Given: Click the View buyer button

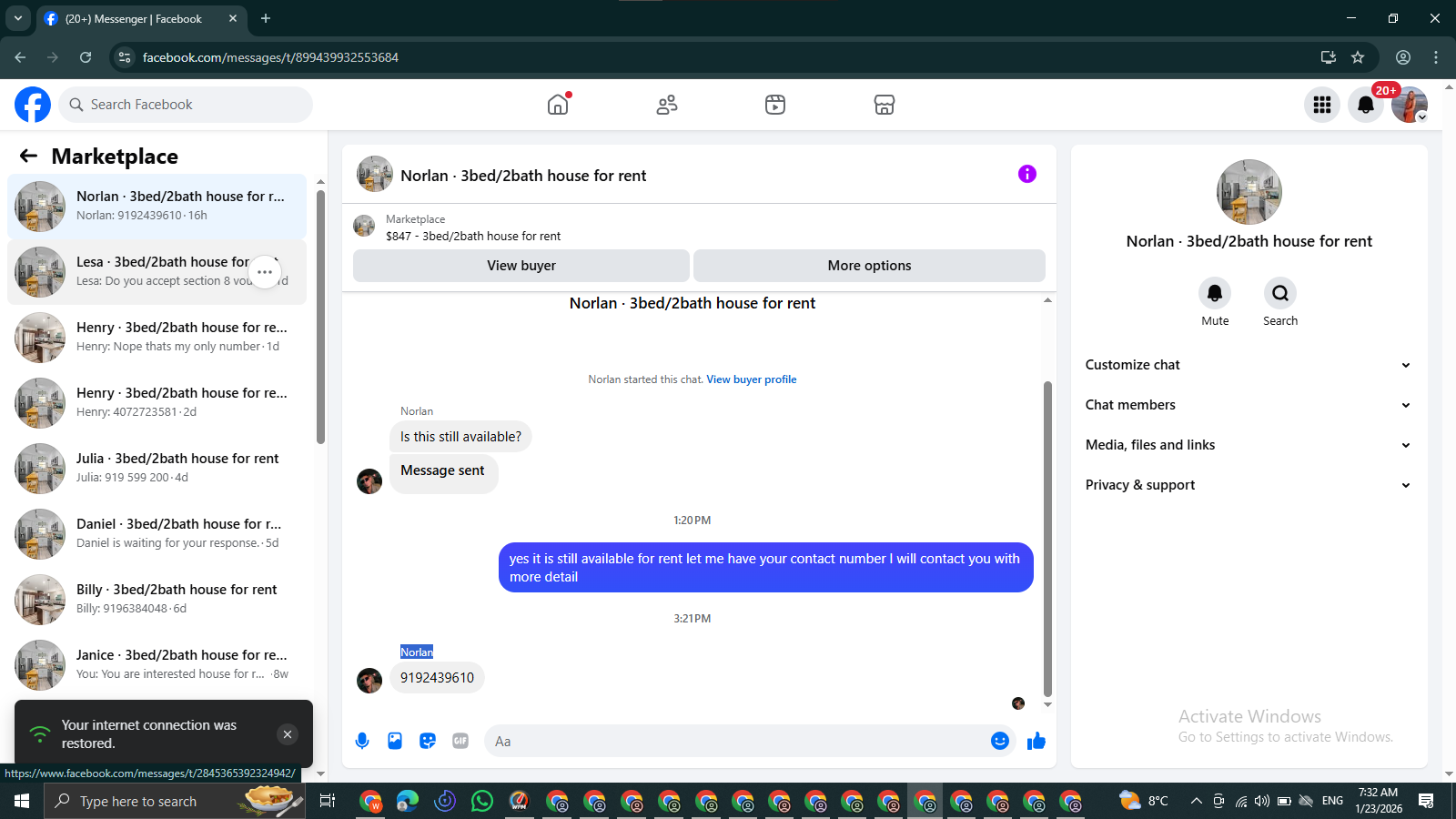Looking at the screenshot, I should click(x=521, y=266).
